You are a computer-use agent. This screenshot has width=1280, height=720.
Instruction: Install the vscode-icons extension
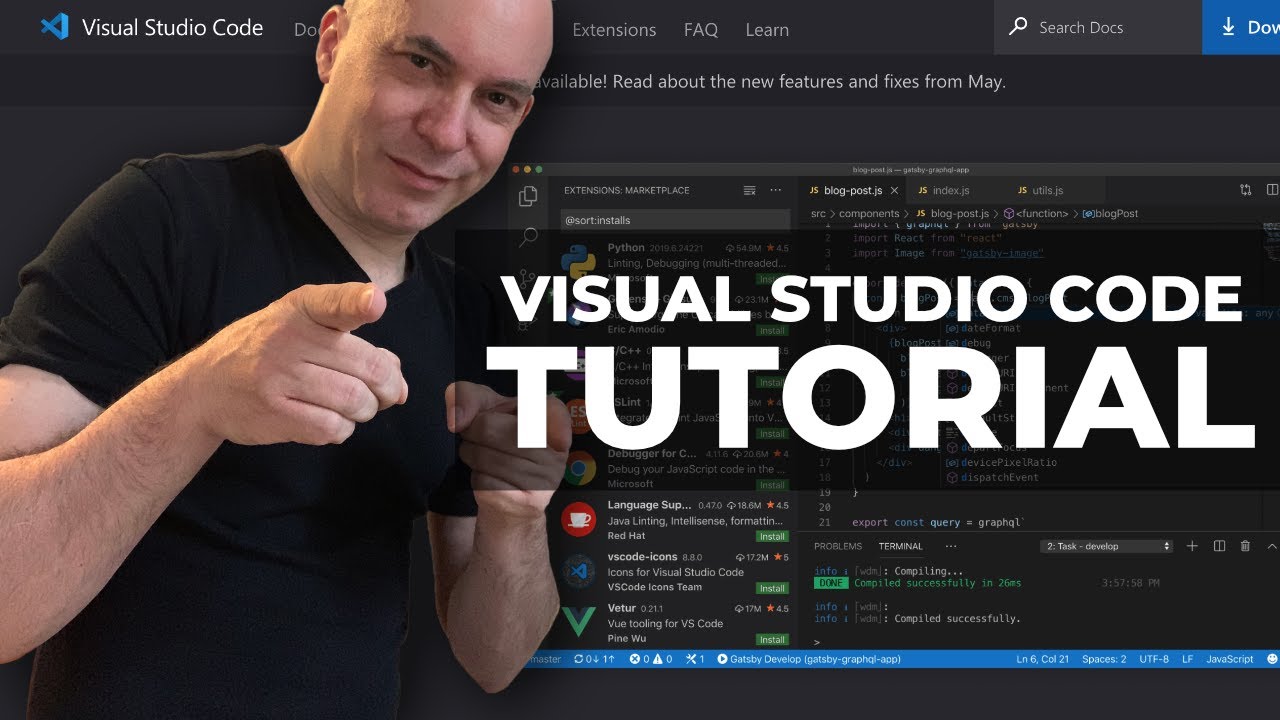[x=772, y=588]
